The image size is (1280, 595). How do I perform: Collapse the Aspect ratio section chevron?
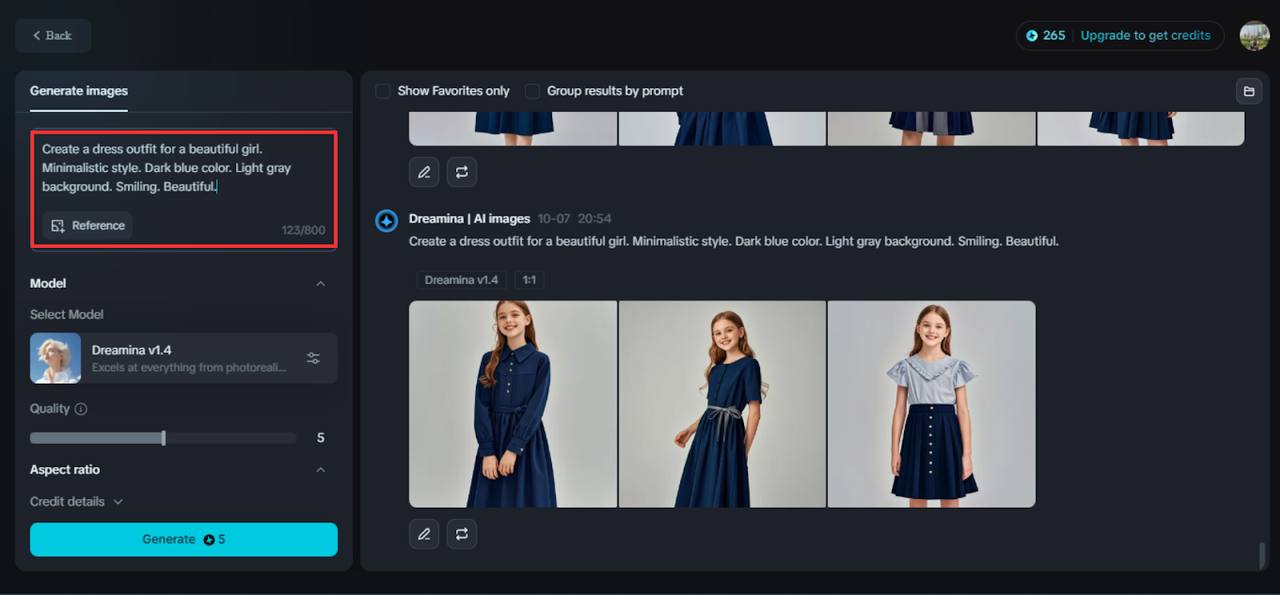321,470
